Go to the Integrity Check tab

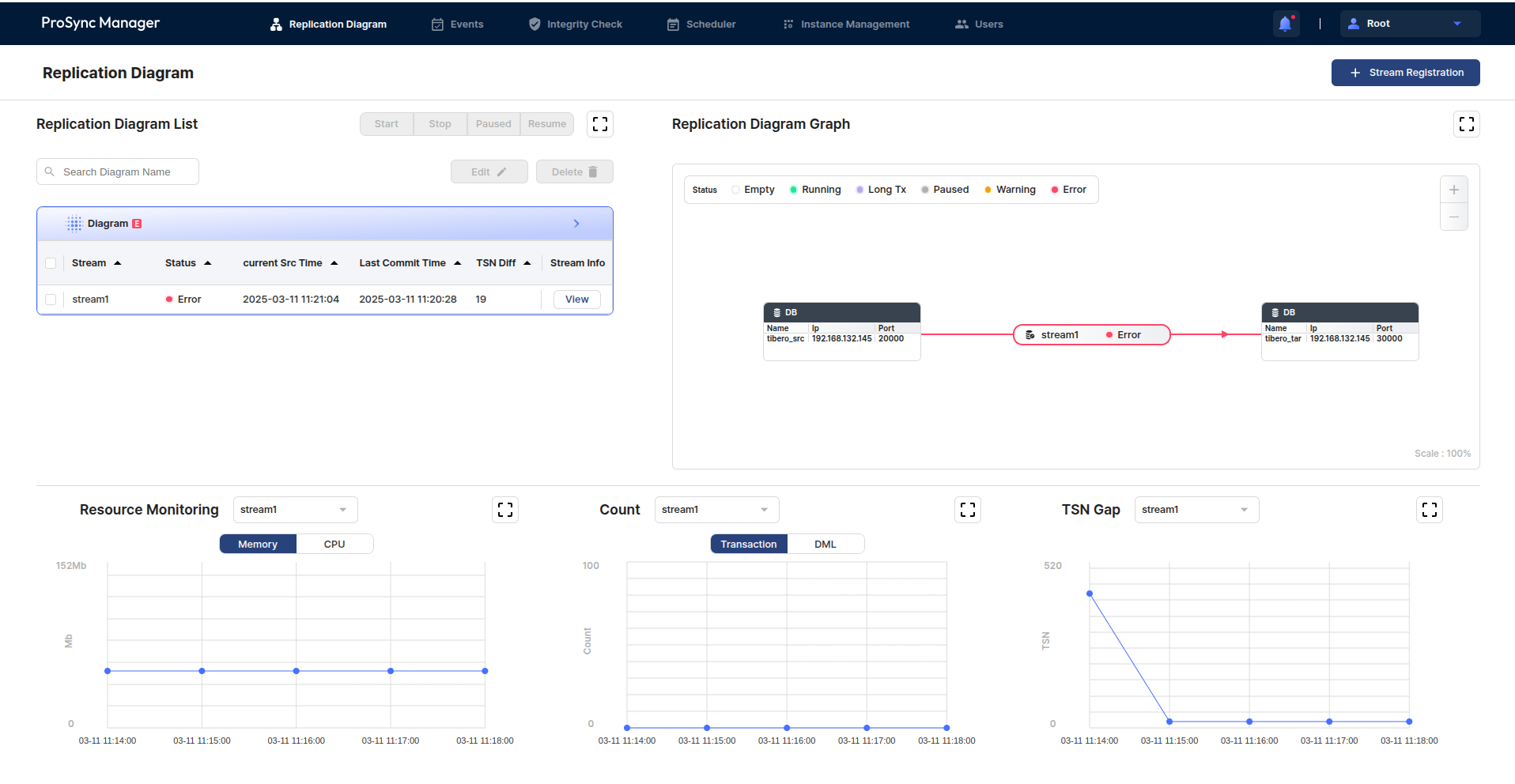(576, 24)
